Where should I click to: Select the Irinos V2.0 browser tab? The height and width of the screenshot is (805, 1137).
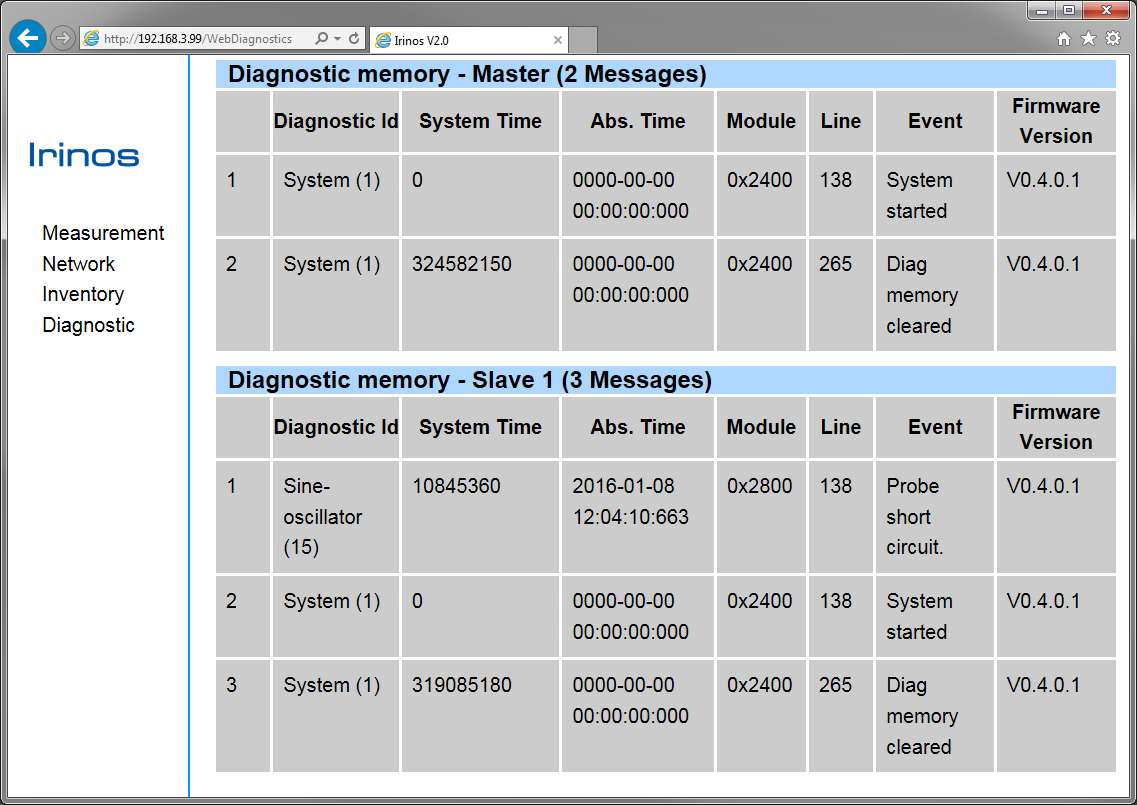pos(468,40)
